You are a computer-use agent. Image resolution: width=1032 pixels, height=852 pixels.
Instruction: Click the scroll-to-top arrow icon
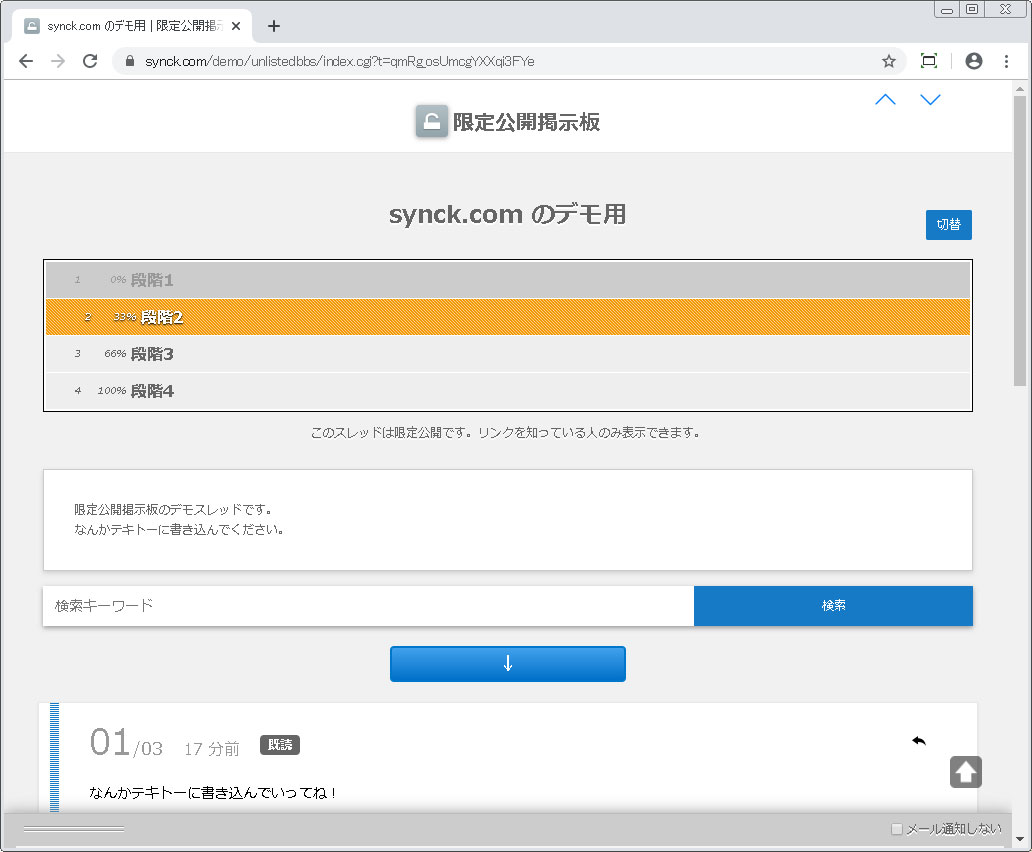(966, 772)
